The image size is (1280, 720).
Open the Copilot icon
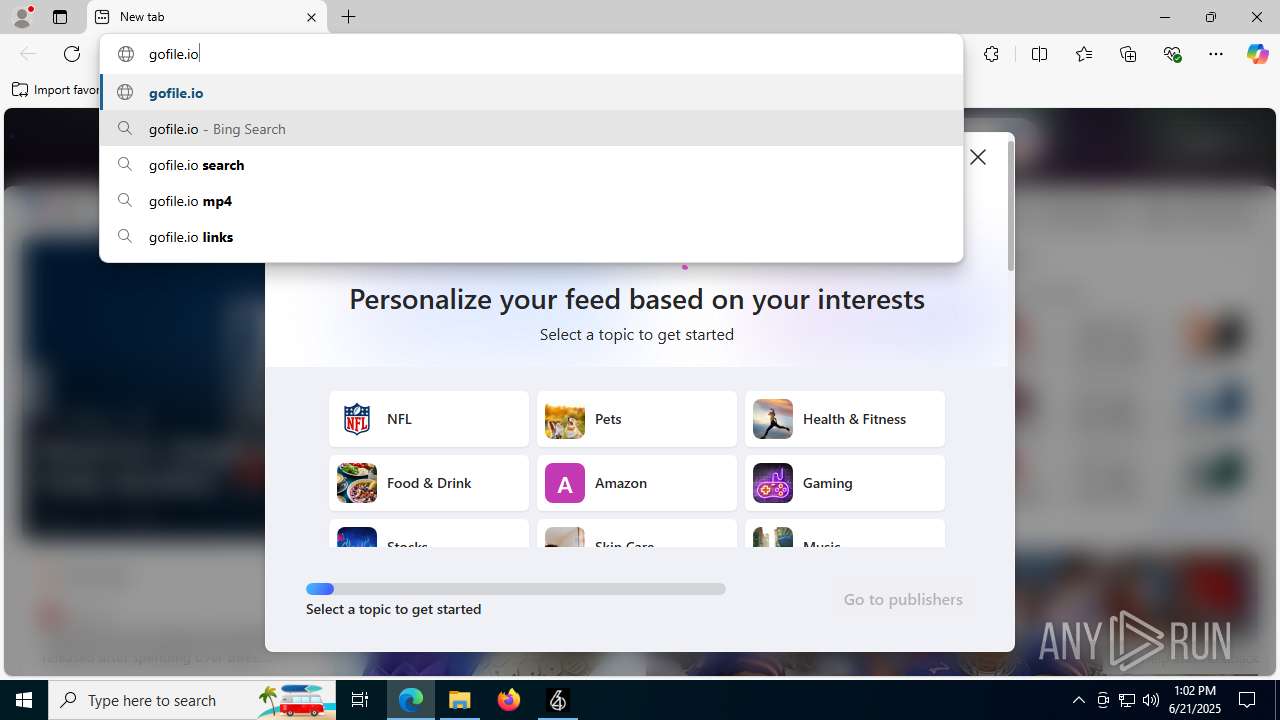click(x=1257, y=54)
